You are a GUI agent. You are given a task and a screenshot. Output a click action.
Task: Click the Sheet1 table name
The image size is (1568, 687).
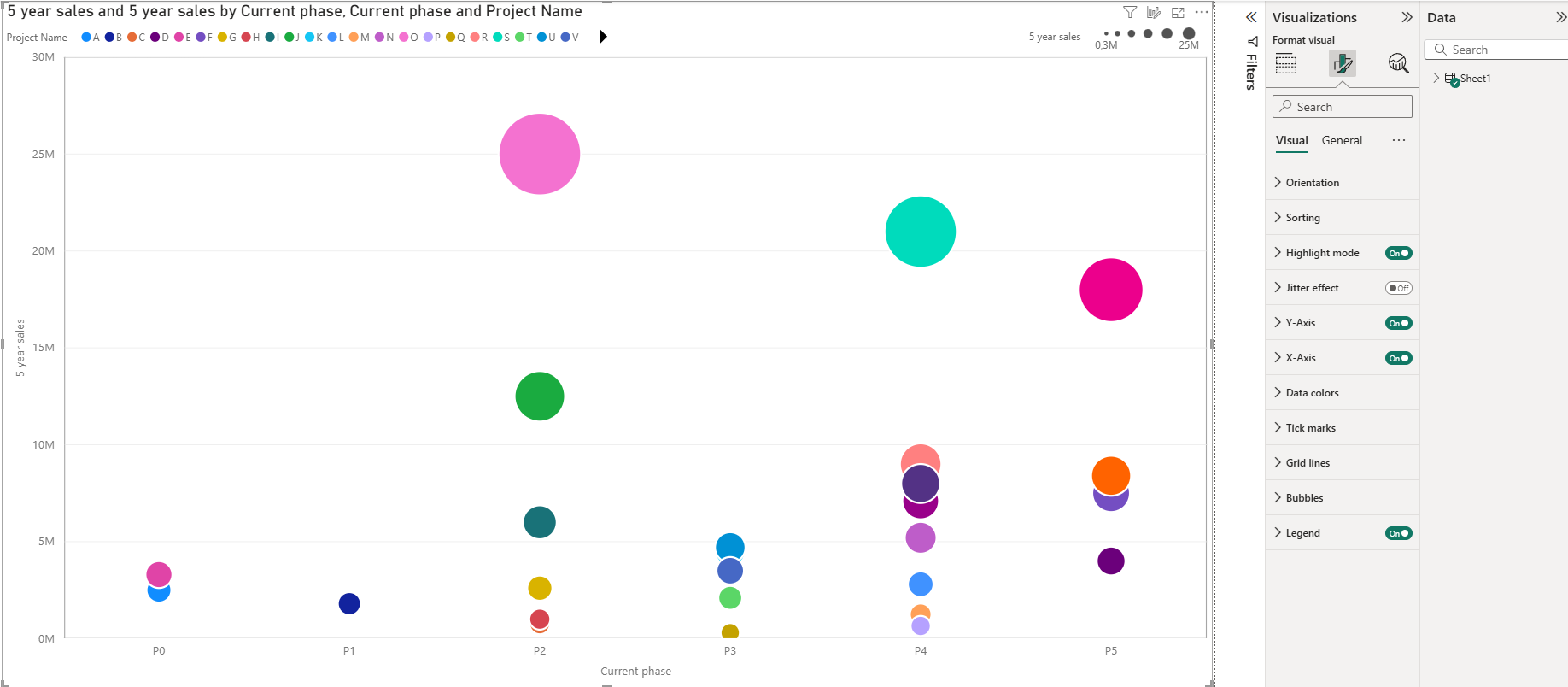[1475, 78]
